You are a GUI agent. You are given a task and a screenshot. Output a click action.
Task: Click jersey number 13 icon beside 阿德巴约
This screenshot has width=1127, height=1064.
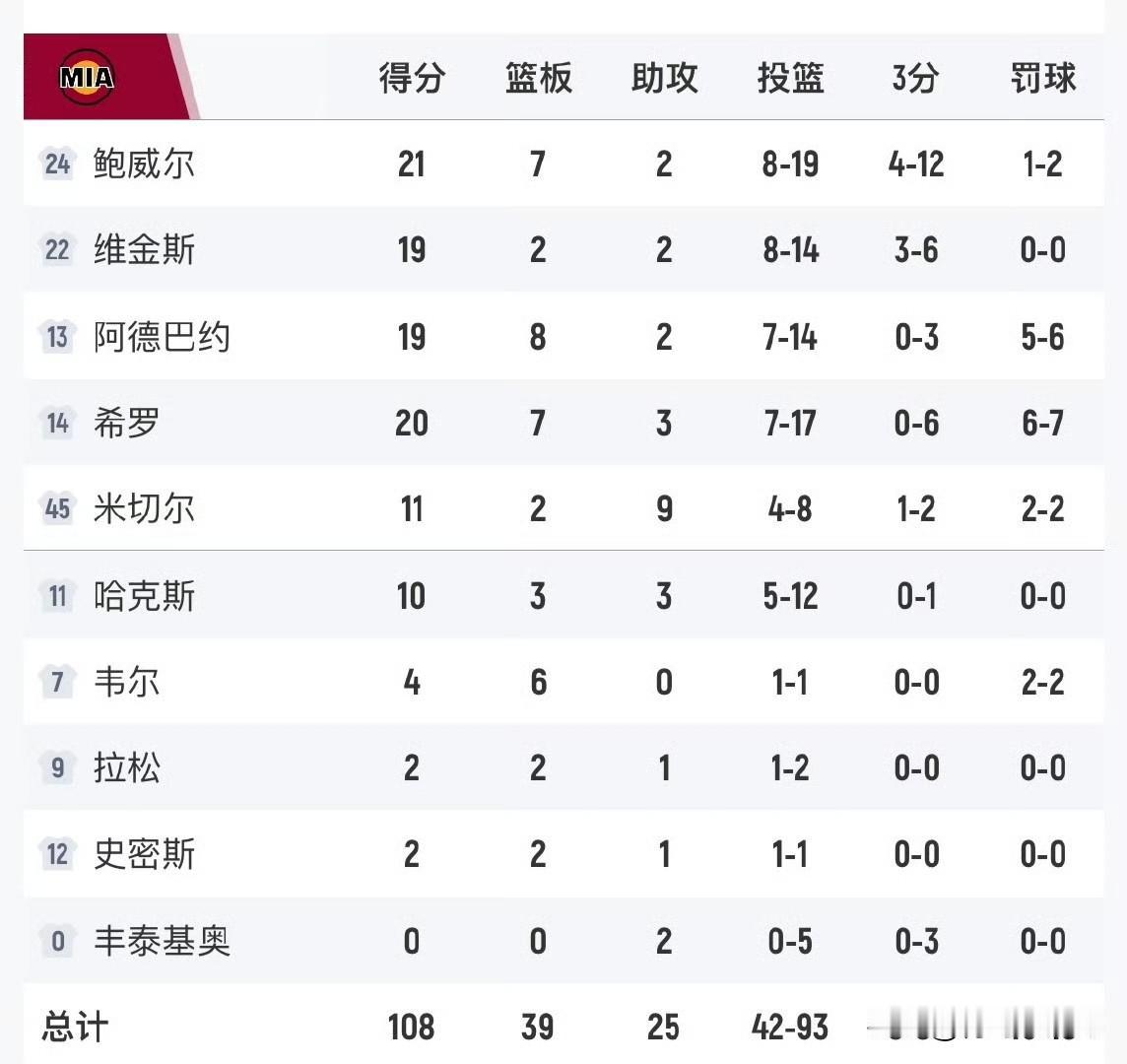(57, 336)
